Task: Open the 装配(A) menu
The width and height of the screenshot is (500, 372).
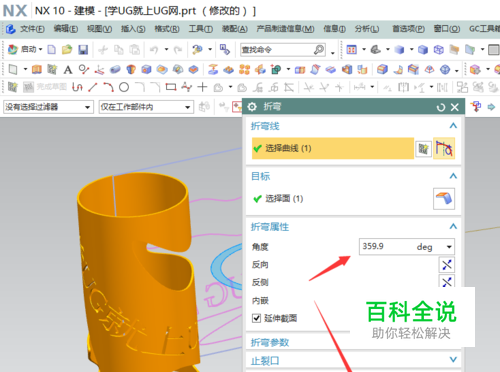Action: click(x=235, y=29)
